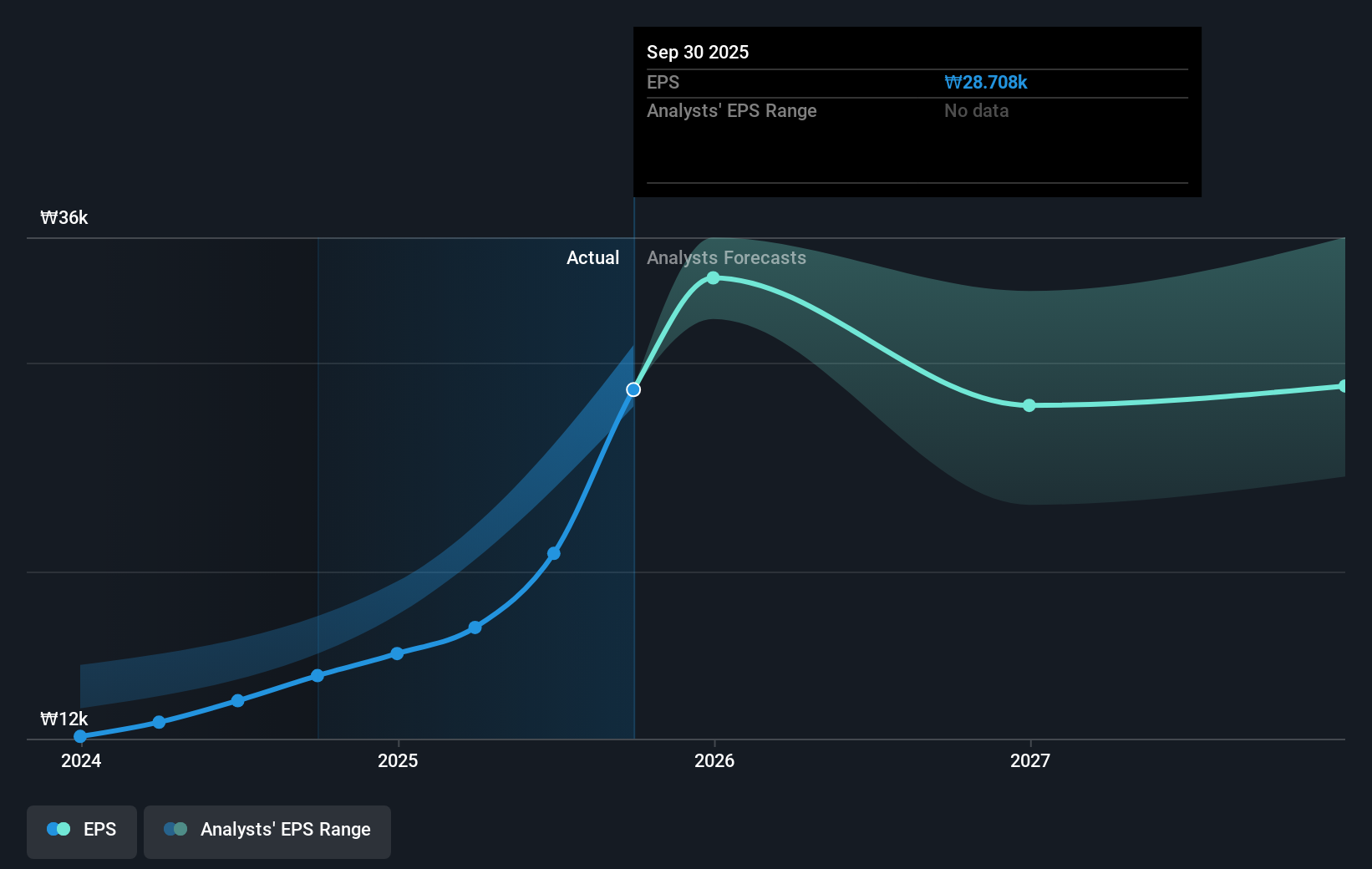Viewport: 1372px width, 869px height.
Task: Toggle the EPS series visibility
Action: tap(81, 831)
